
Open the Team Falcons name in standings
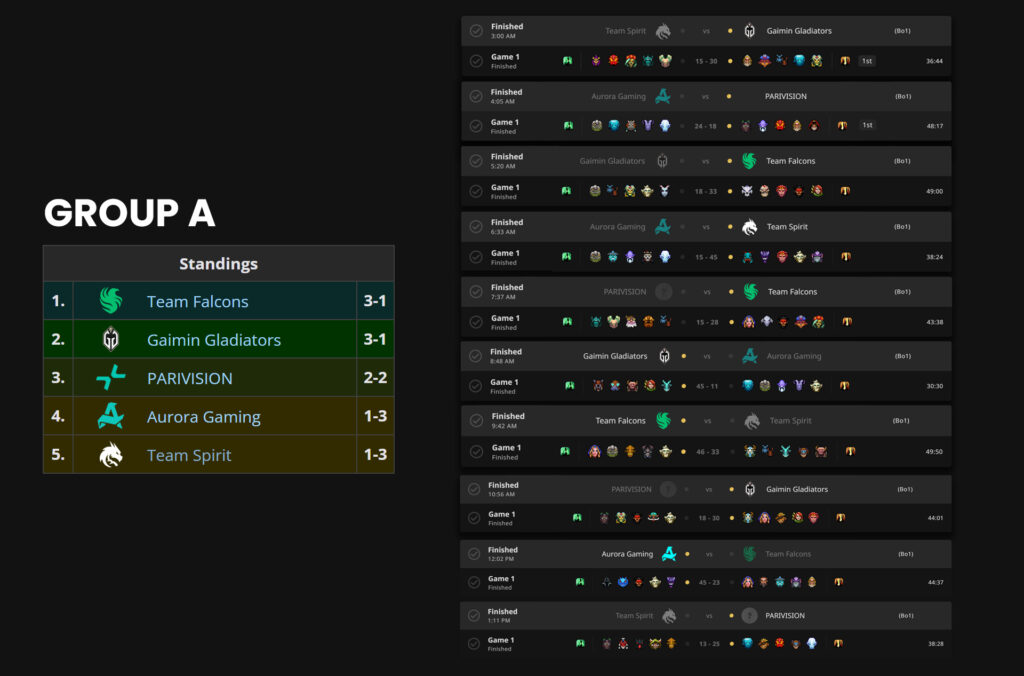tap(197, 301)
